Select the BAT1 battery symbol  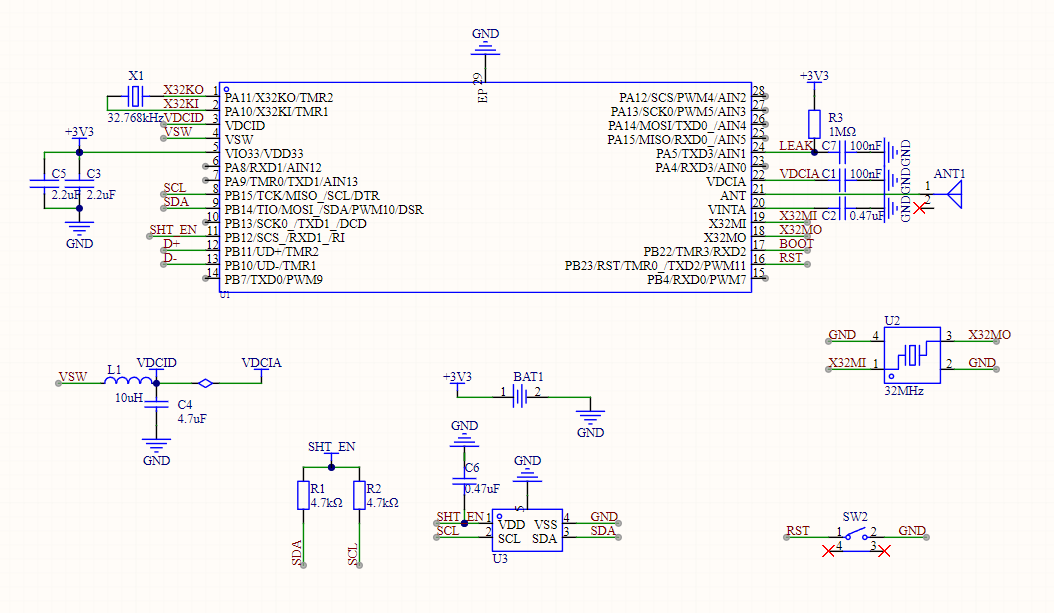click(x=520, y=396)
